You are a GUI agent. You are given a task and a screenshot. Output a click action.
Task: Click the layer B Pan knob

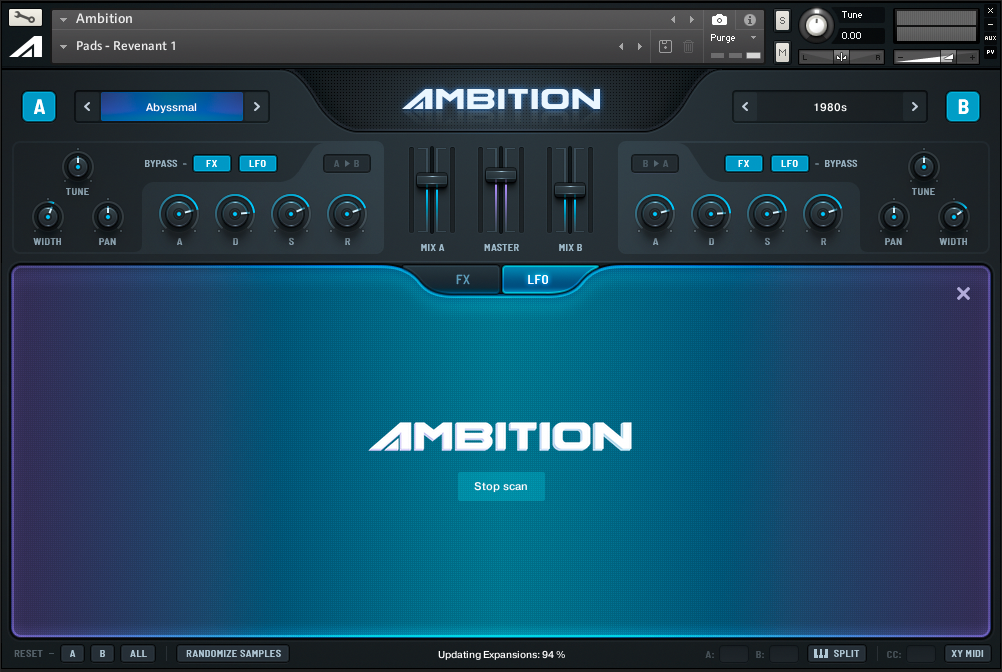893,217
